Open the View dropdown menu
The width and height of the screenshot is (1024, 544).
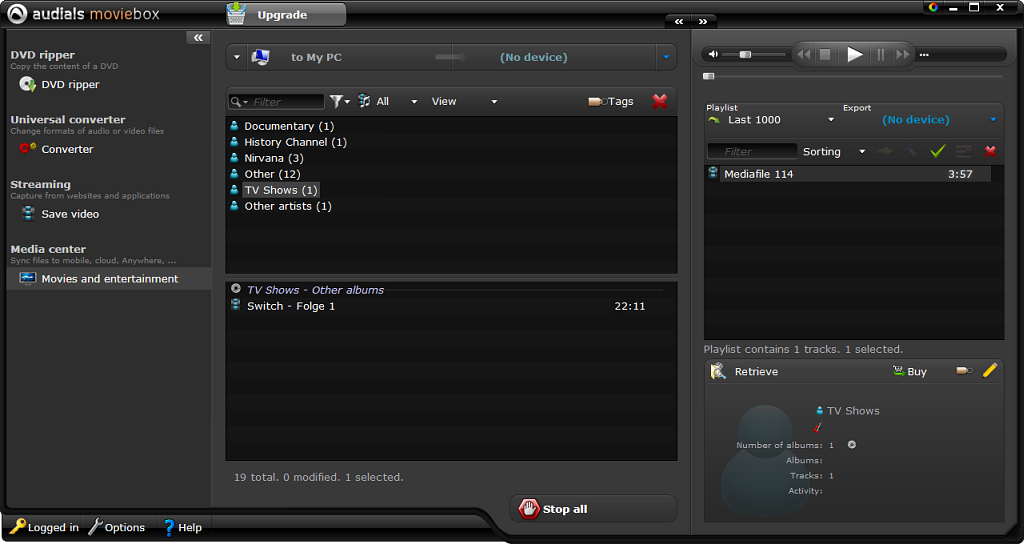(x=464, y=101)
